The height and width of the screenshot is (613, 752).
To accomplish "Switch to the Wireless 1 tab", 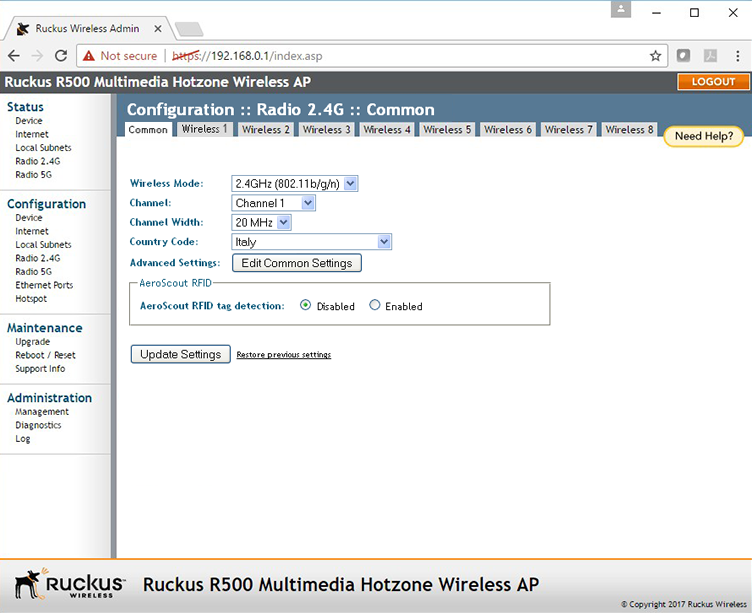I will tap(204, 129).
